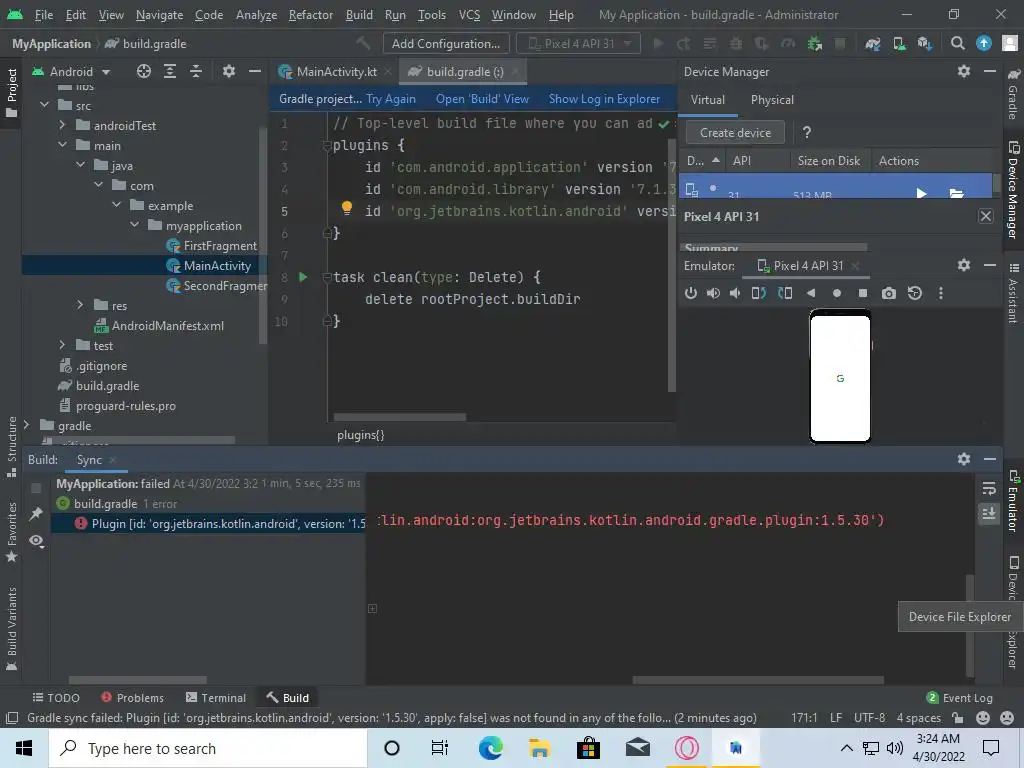Viewport: 1024px width, 768px height.
Task: Open Project panel gear settings
Action: click(x=229, y=71)
